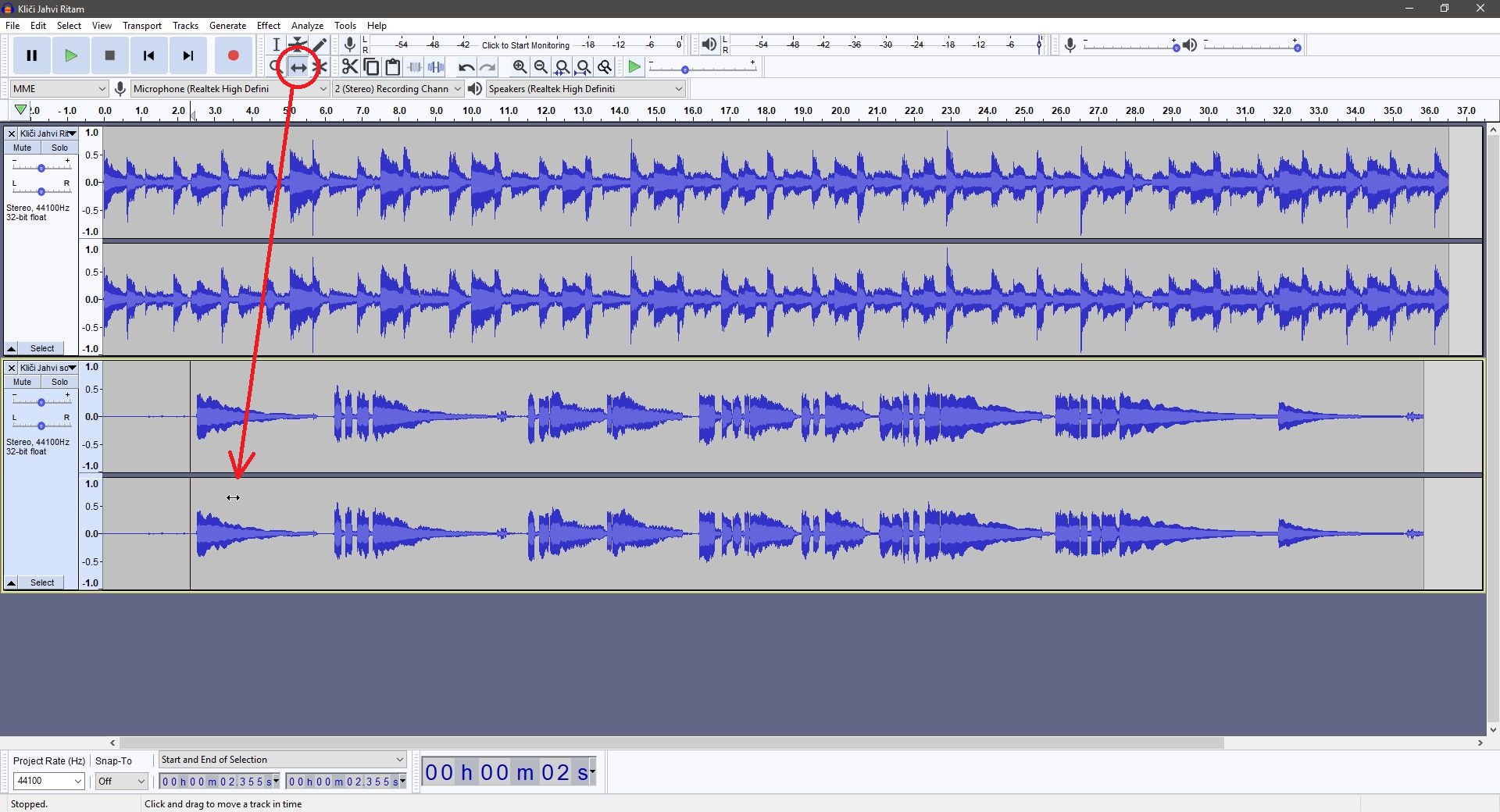Image resolution: width=1500 pixels, height=812 pixels.
Task: Collapse the second track with triangle
Action: point(12,582)
